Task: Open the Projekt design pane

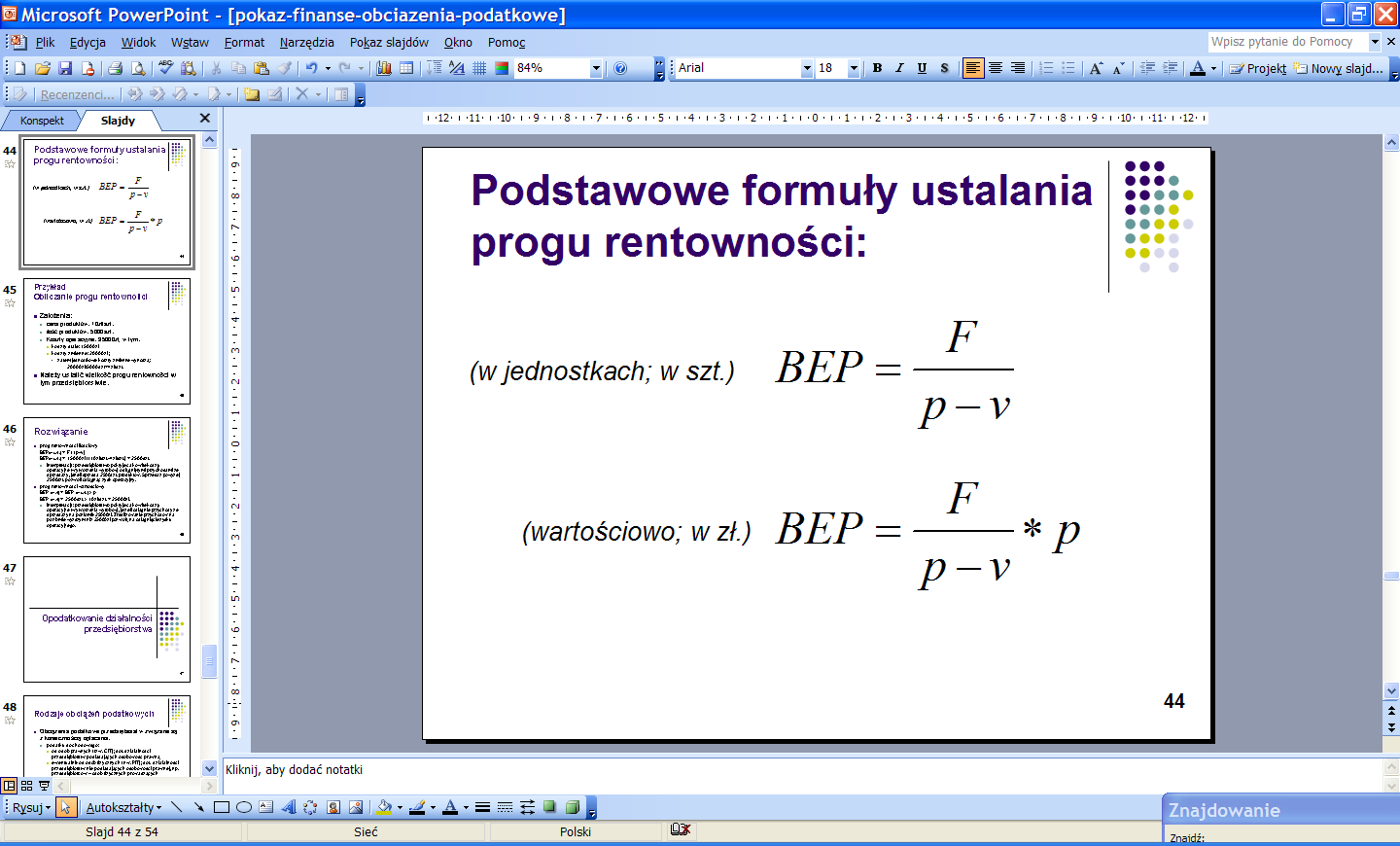Action: tap(1258, 68)
